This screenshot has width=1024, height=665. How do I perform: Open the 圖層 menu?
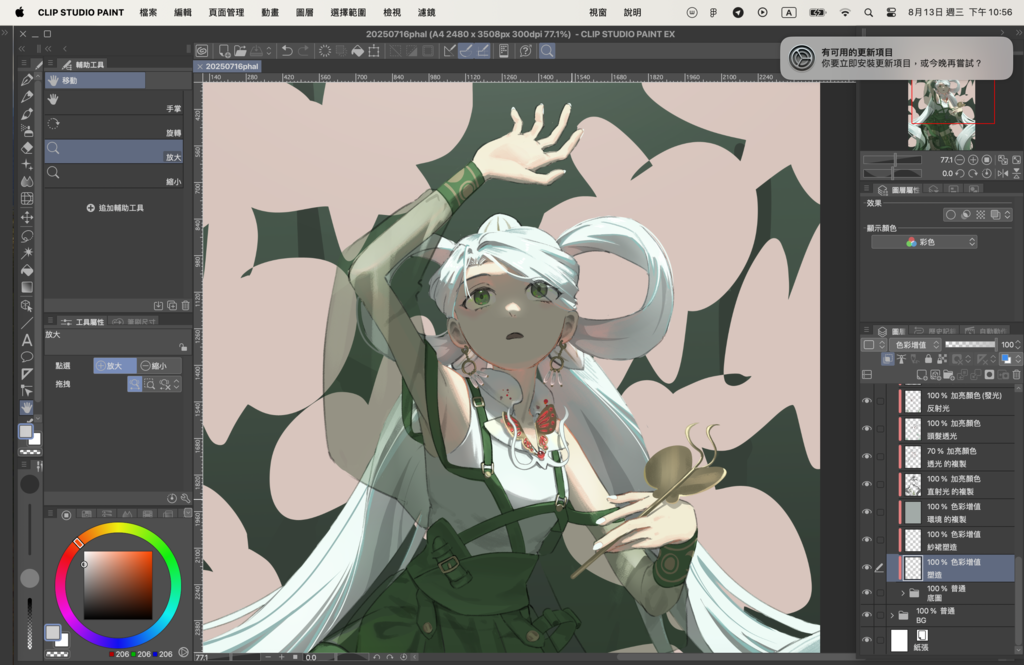tap(305, 12)
